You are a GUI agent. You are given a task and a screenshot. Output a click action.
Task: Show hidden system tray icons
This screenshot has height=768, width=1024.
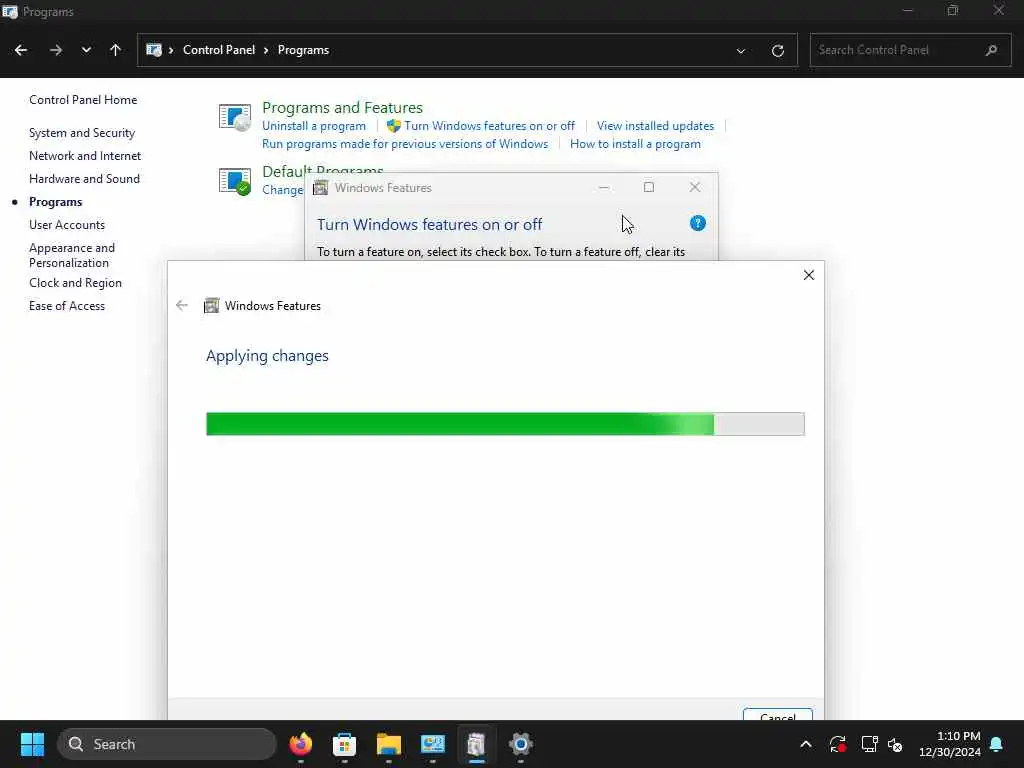806,744
